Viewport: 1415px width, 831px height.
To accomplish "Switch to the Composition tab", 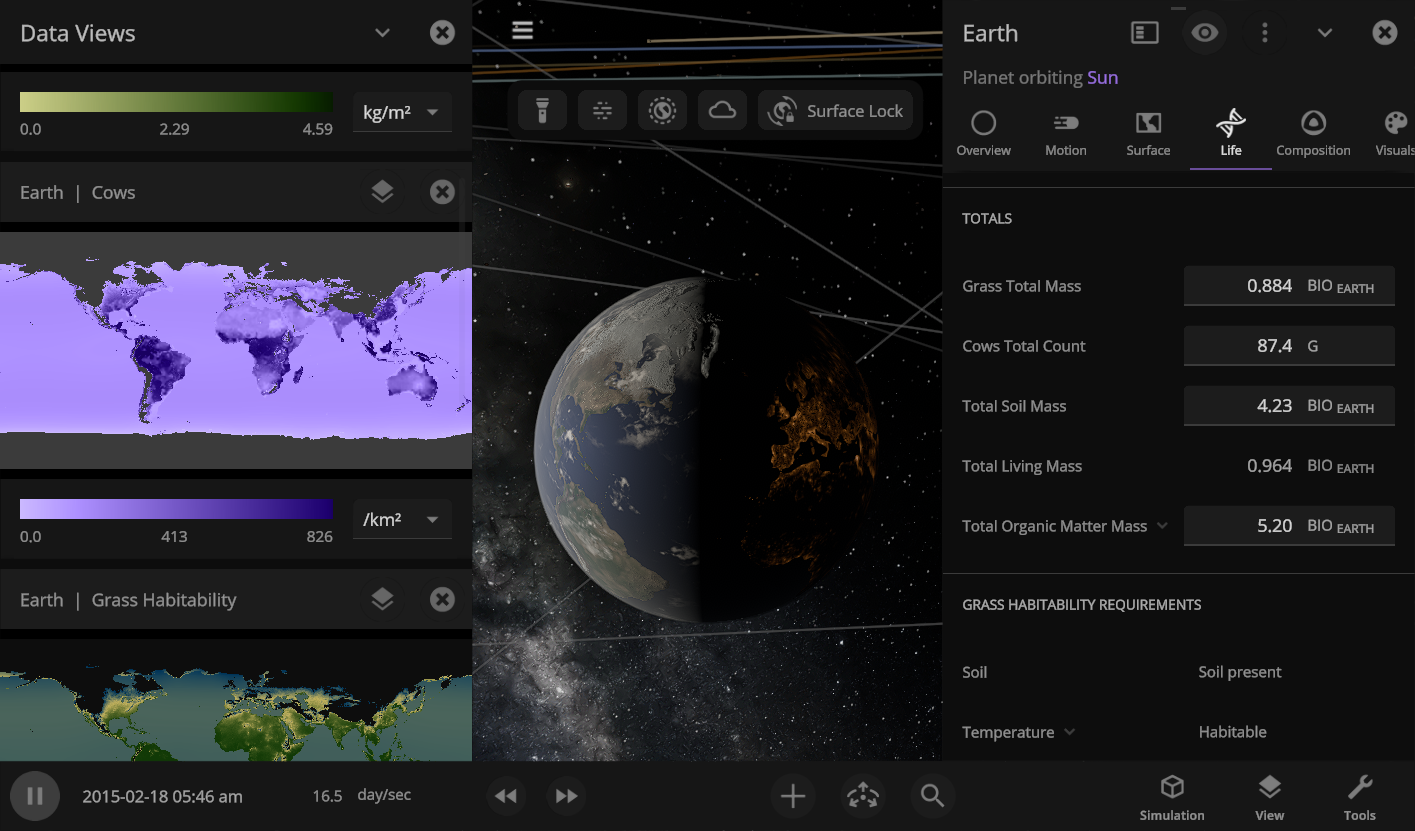I will 1313,134.
